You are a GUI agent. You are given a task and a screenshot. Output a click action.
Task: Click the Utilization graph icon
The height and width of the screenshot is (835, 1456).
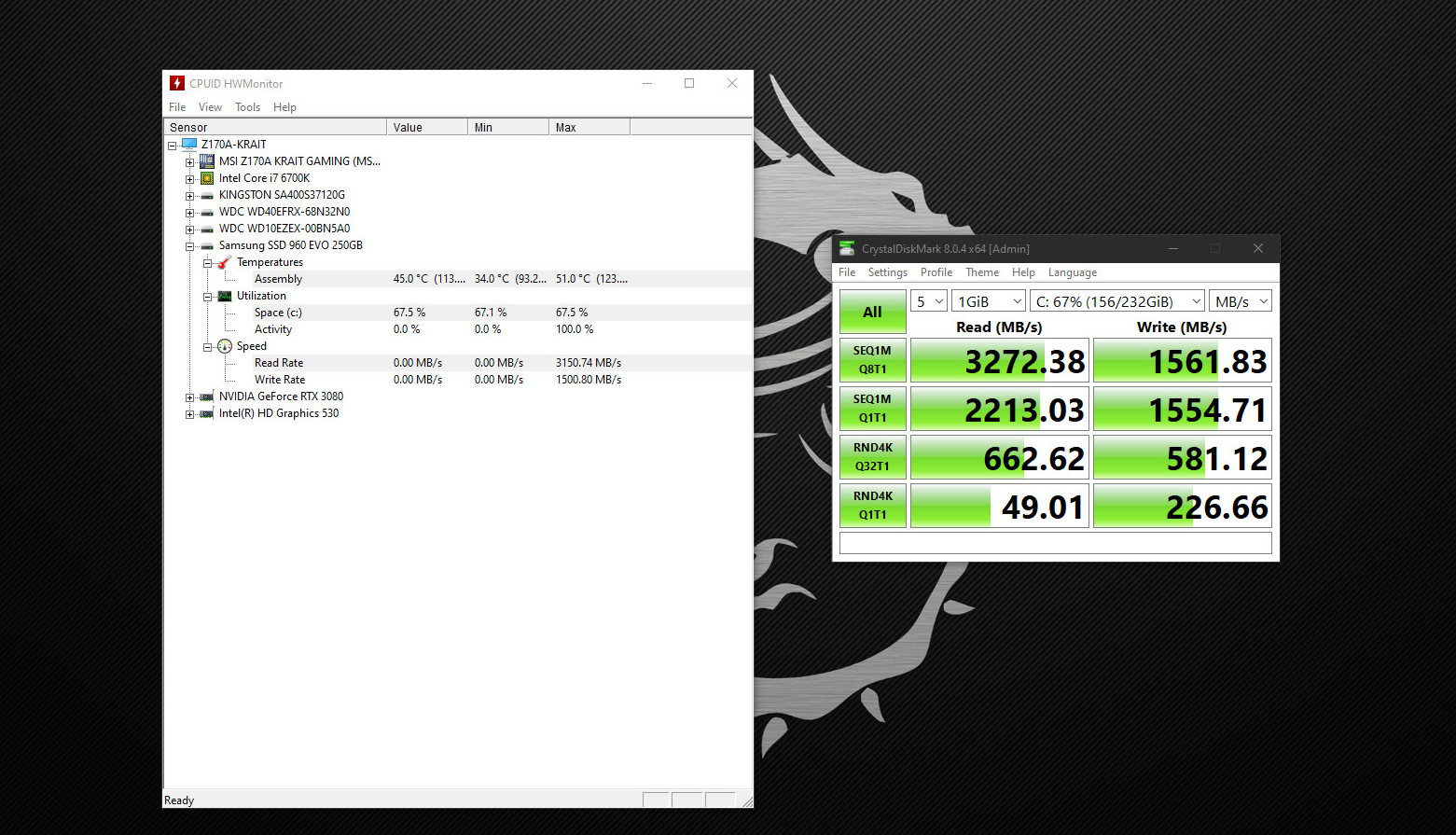[x=225, y=296]
